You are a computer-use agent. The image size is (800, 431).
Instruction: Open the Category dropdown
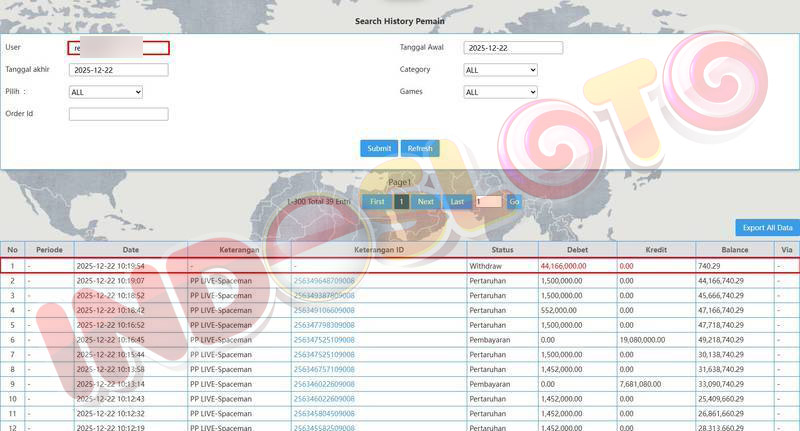pyautogui.click(x=500, y=70)
